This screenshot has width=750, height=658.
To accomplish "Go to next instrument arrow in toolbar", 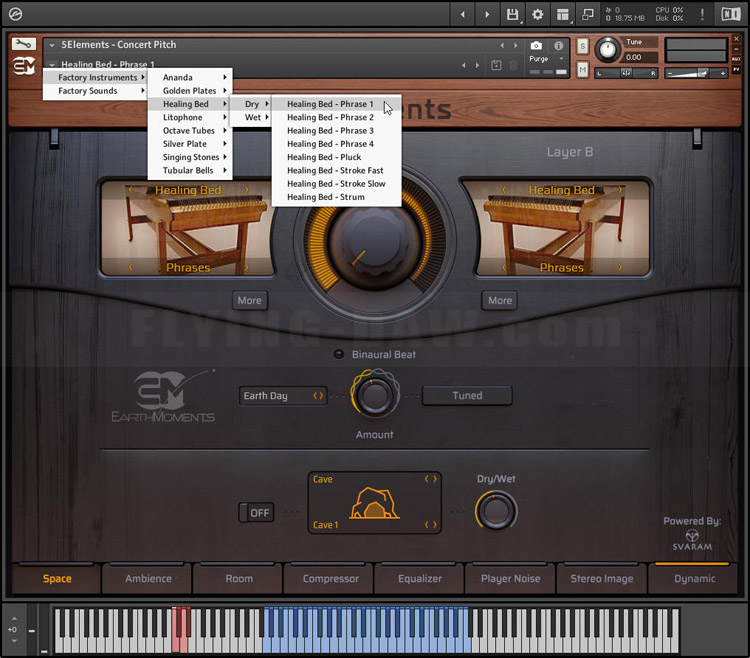I will tap(487, 15).
